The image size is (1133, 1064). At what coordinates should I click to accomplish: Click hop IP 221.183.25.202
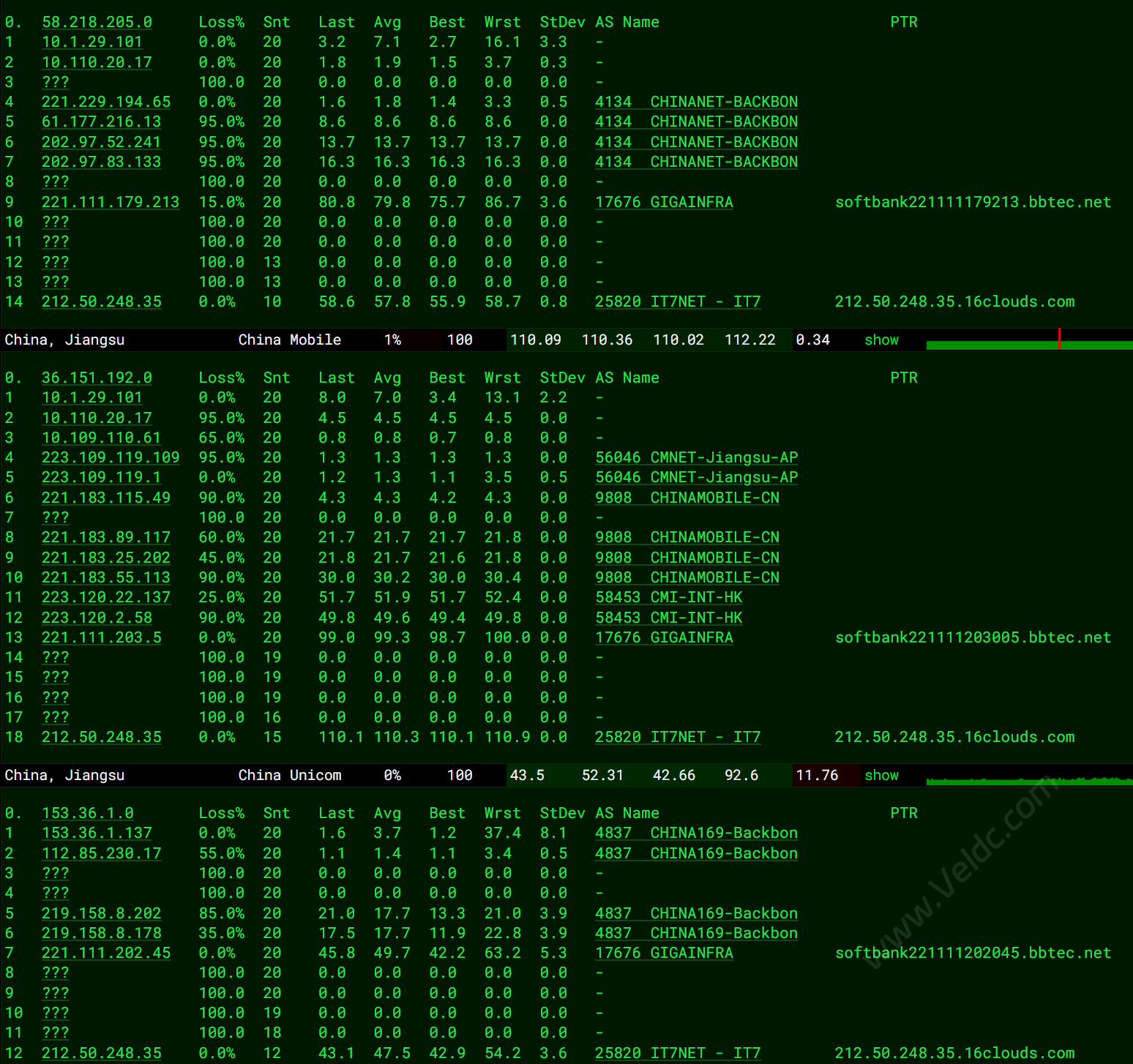tap(106, 558)
